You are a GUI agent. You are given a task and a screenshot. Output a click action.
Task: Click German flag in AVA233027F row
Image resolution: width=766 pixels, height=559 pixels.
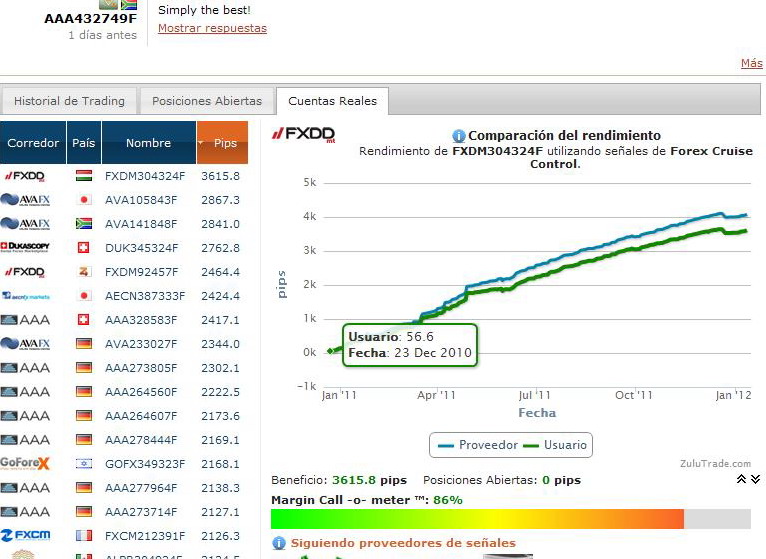[x=84, y=344]
